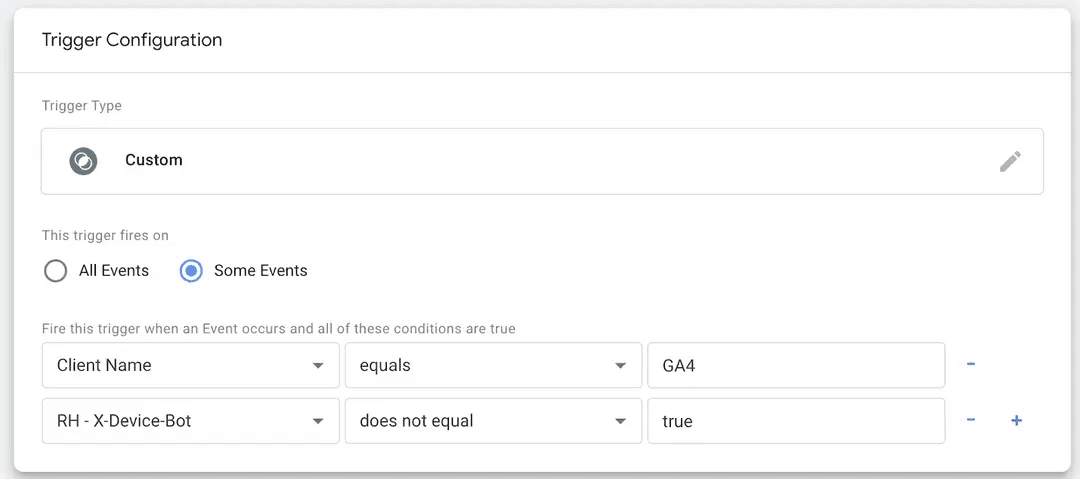The width and height of the screenshot is (1080, 479).
Task: Select the All Events radio button
Action: [x=55, y=271]
